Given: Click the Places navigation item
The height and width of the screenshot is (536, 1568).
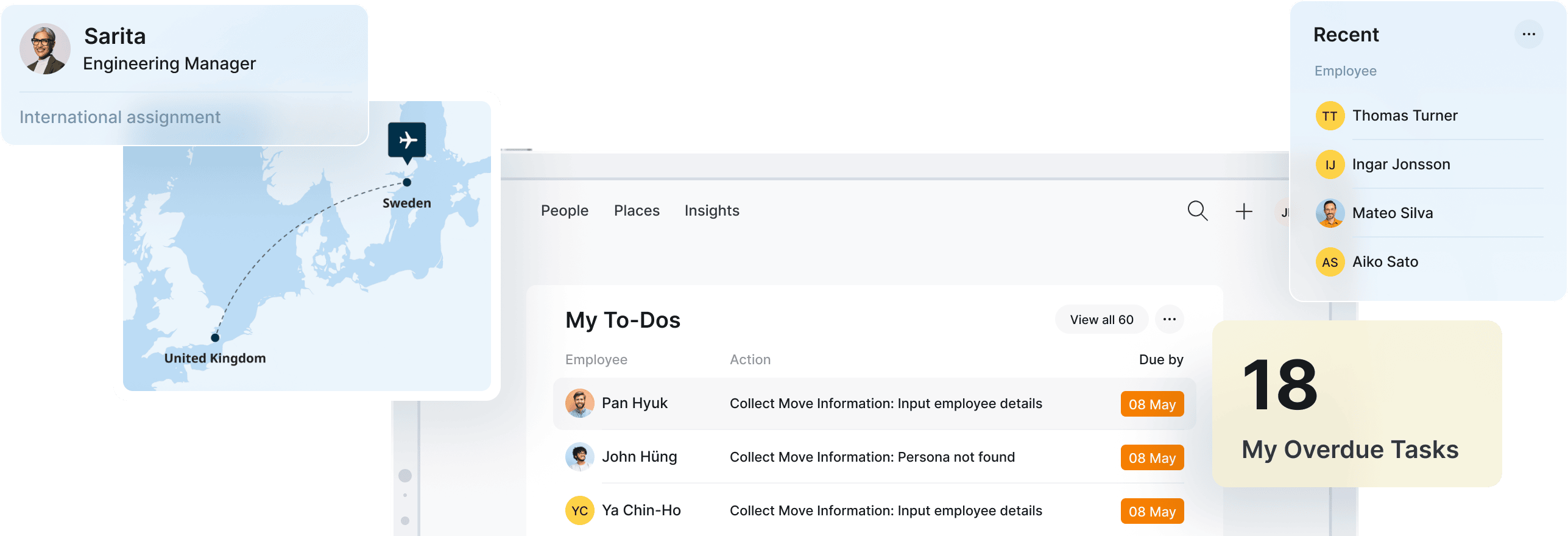Looking at the screenshot, I should pyautogui.click(x=637, y=211).
